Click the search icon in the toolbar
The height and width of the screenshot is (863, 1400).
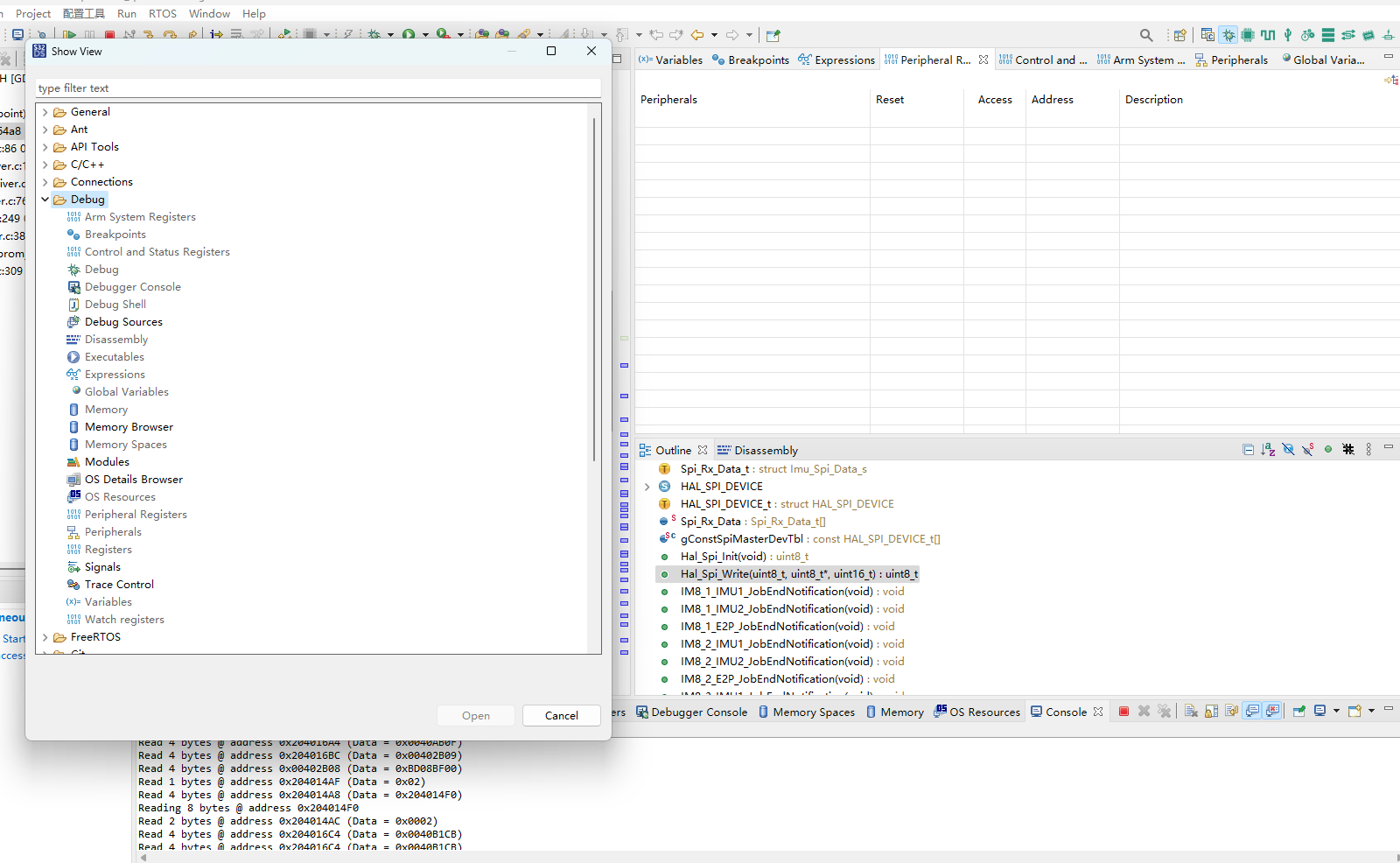click(1146, 35)
